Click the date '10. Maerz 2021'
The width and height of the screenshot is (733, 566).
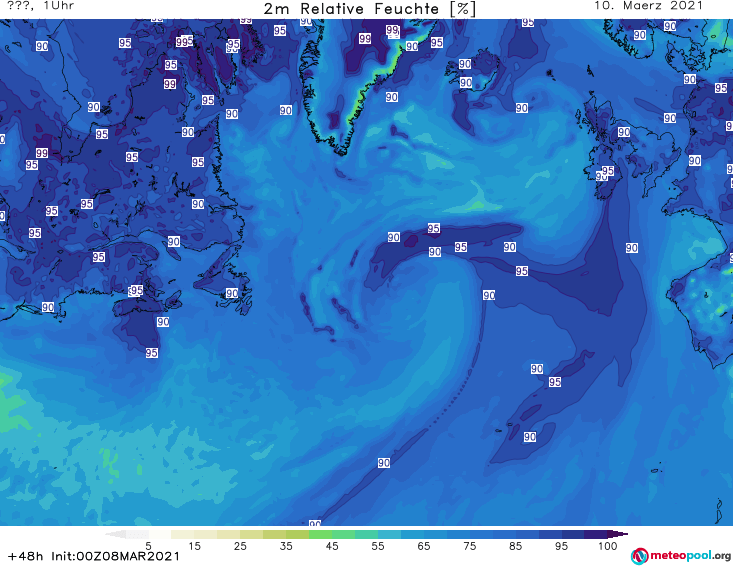pyautogui.click(x=648, y=6)
